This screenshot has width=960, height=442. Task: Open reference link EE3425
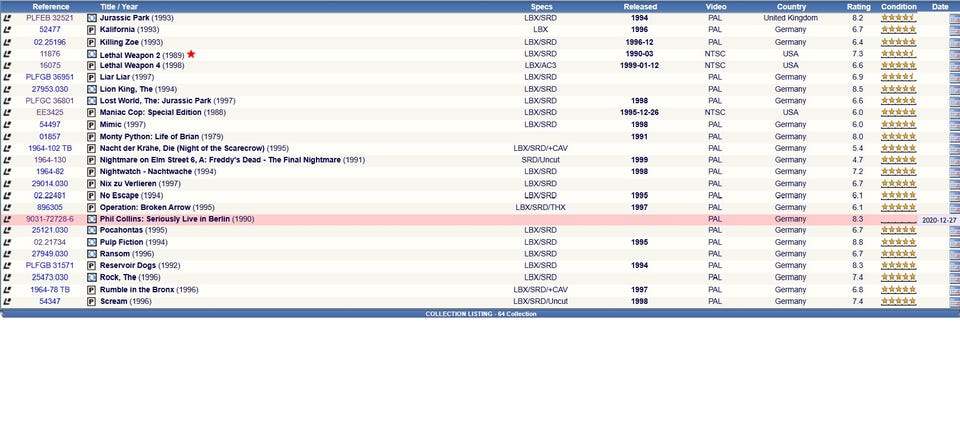50,113
